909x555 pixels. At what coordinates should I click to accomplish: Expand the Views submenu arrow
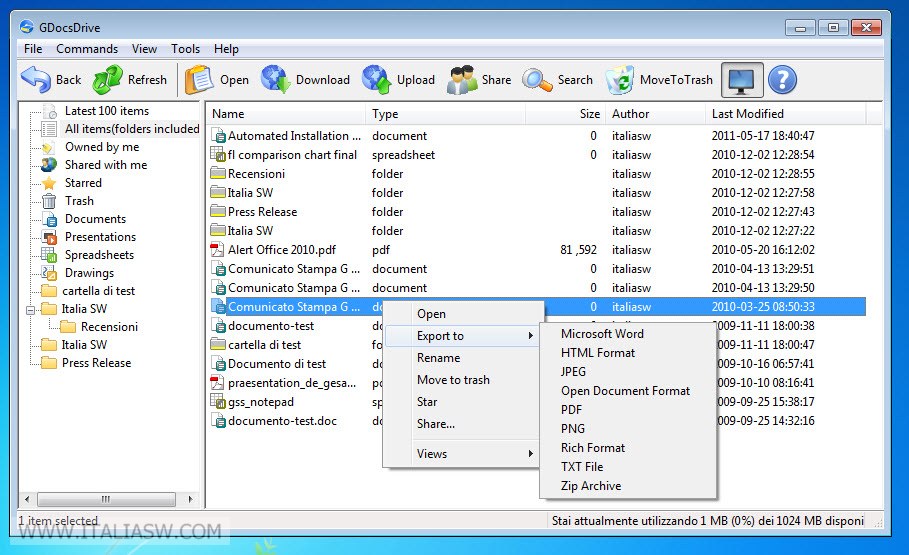click(530, 454)
